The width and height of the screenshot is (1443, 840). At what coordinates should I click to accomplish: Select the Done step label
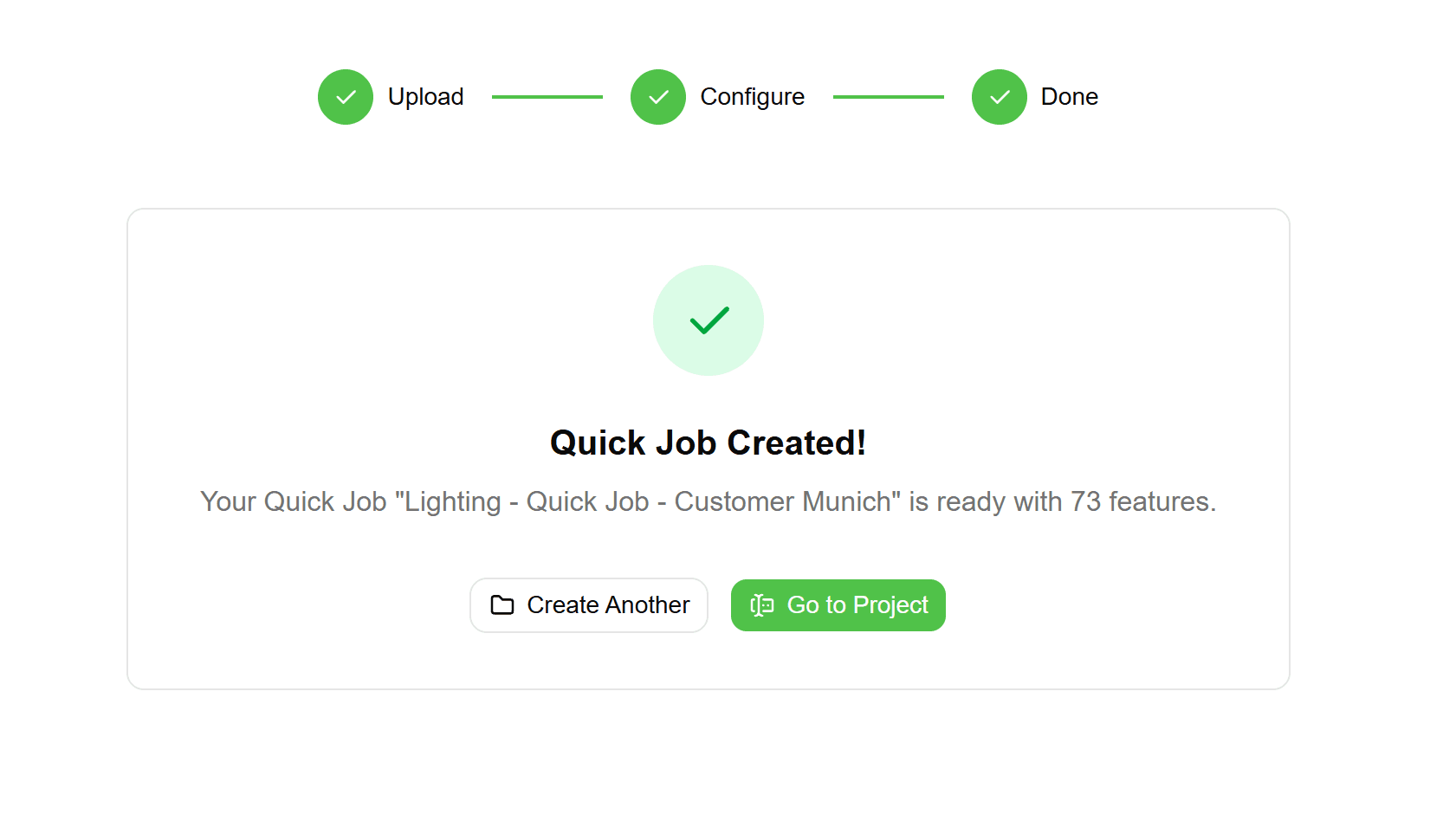tap(1069, 97)
